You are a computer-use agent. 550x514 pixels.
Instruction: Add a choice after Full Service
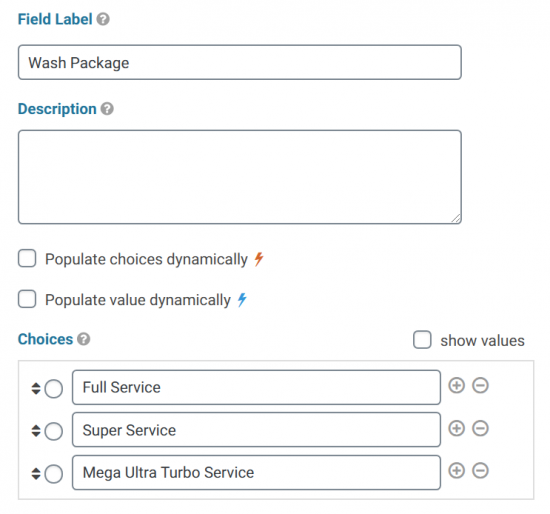point(456,385)
